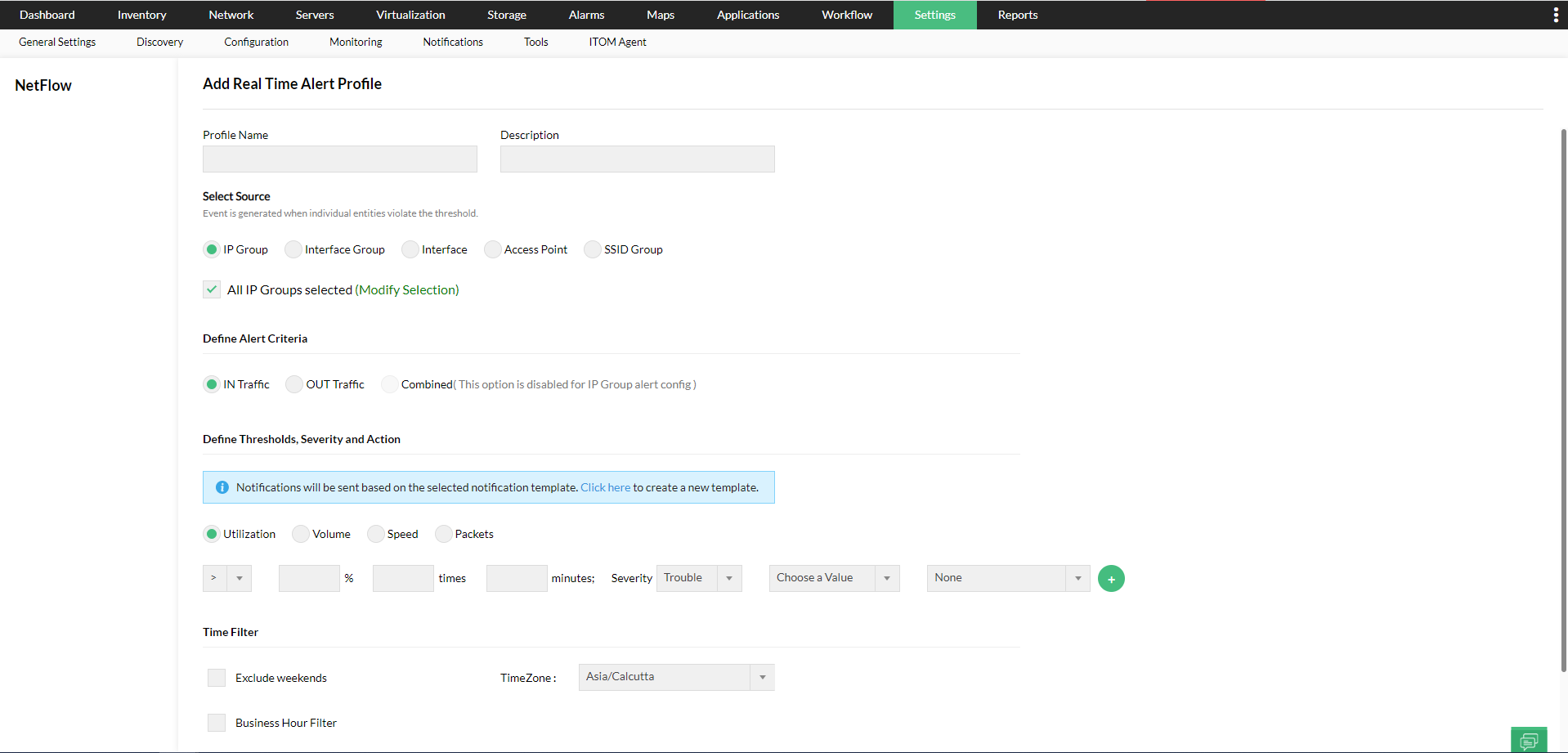
Task: Open the Alarms menu tab
Action: click(x=586, y=15)
